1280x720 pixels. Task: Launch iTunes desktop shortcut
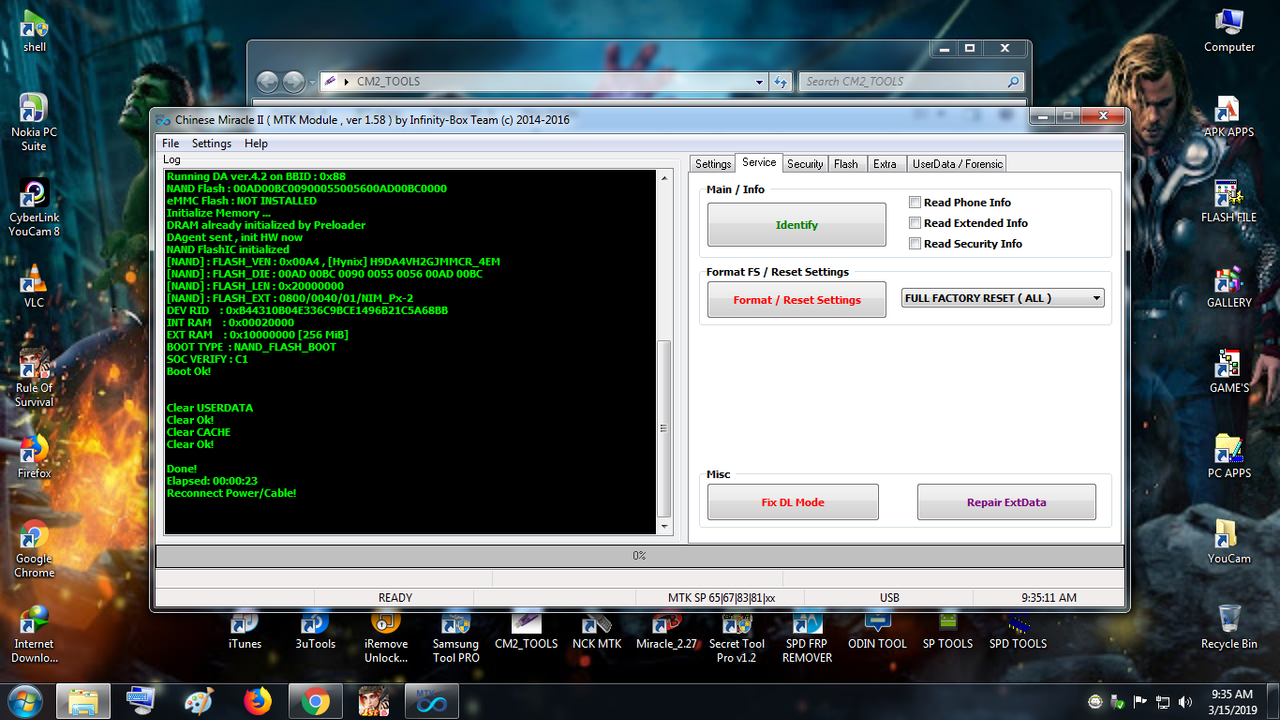point(245,630)
